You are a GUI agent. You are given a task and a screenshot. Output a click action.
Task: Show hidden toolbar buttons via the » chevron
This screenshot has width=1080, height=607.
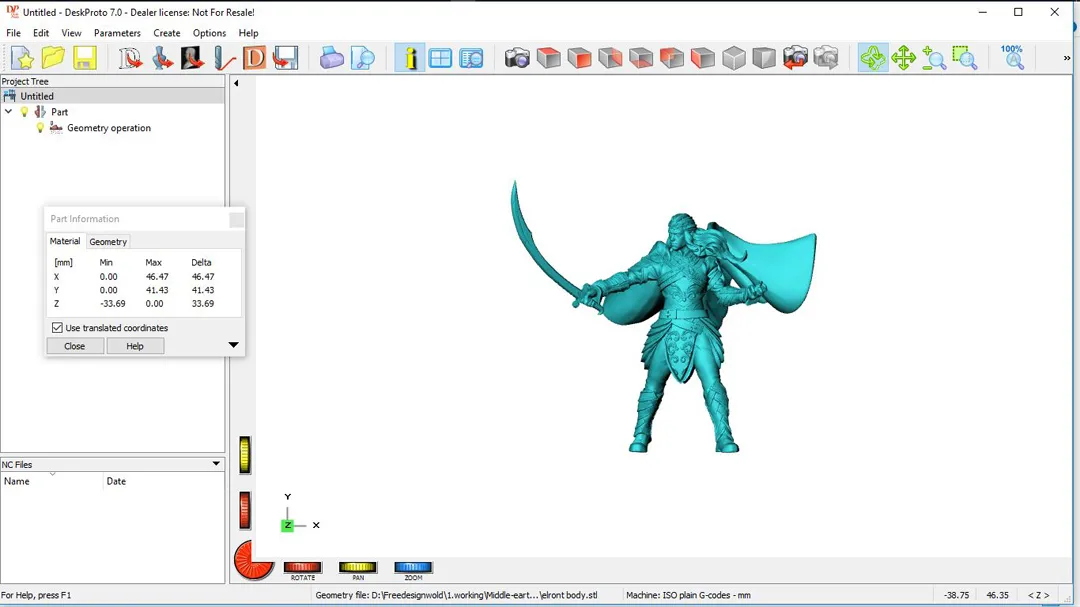[x=1067, y=58]
